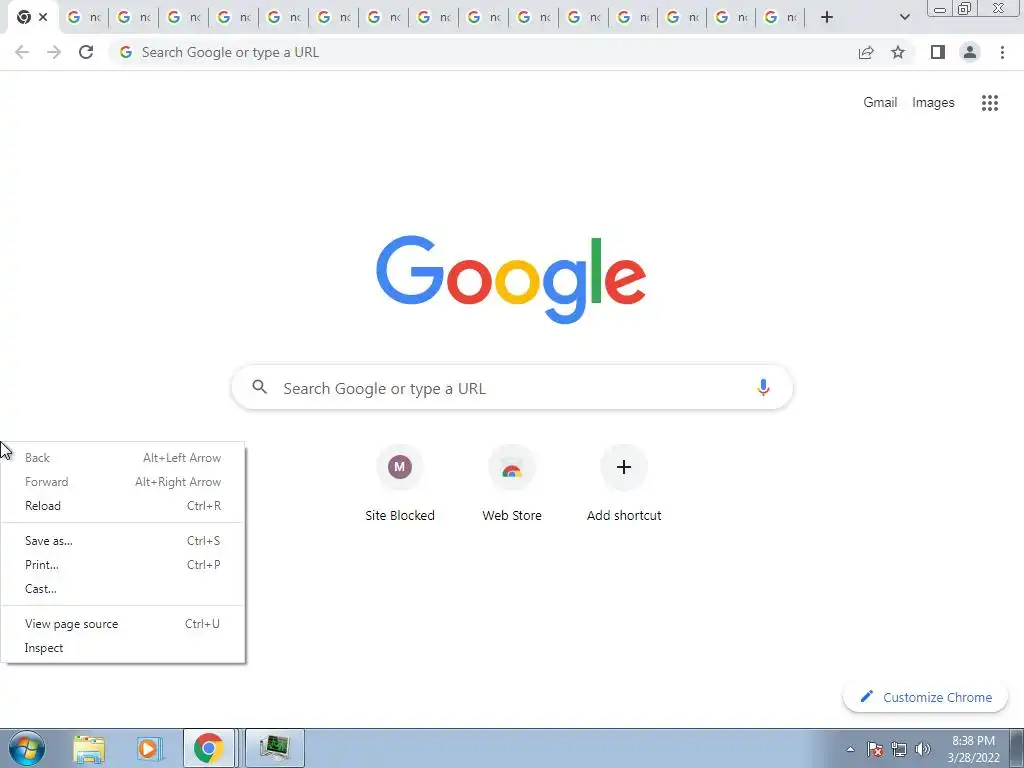Click the share page icon in address bar
The width and height of the screenshot is (1024, 768).
(866, 52)
